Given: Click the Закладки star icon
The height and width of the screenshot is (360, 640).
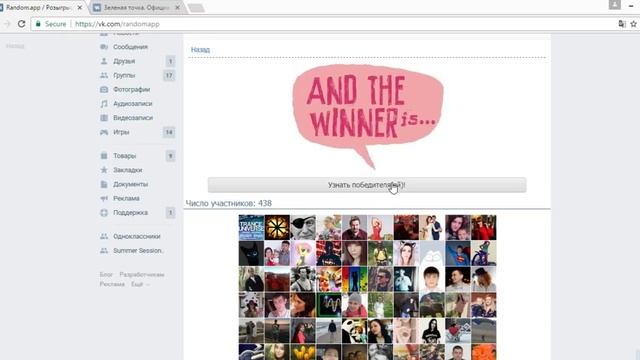Looking at the screenshot, I should (104, 170).
